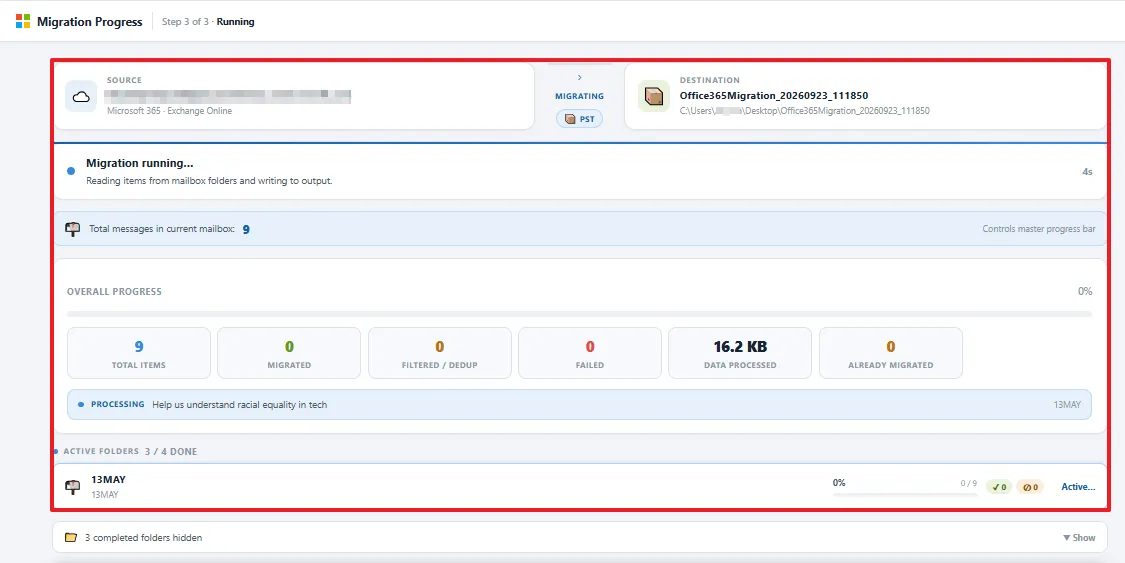Click the destination name Office365Migration_20260923_111850
Viewport: 1125px width, 563px height.
[774, 95]
